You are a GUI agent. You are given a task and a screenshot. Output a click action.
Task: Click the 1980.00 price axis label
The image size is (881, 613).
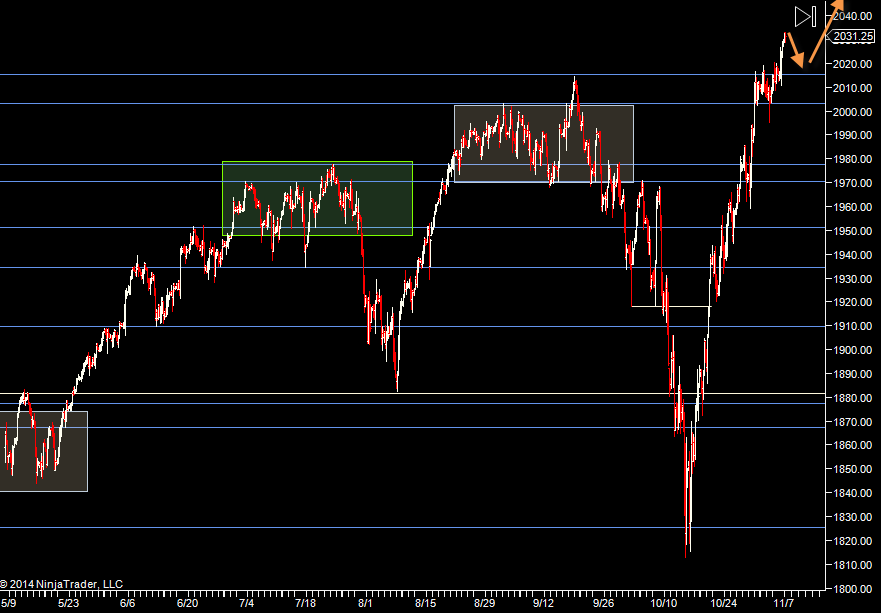pyautogui.click(x=853, y=160)
